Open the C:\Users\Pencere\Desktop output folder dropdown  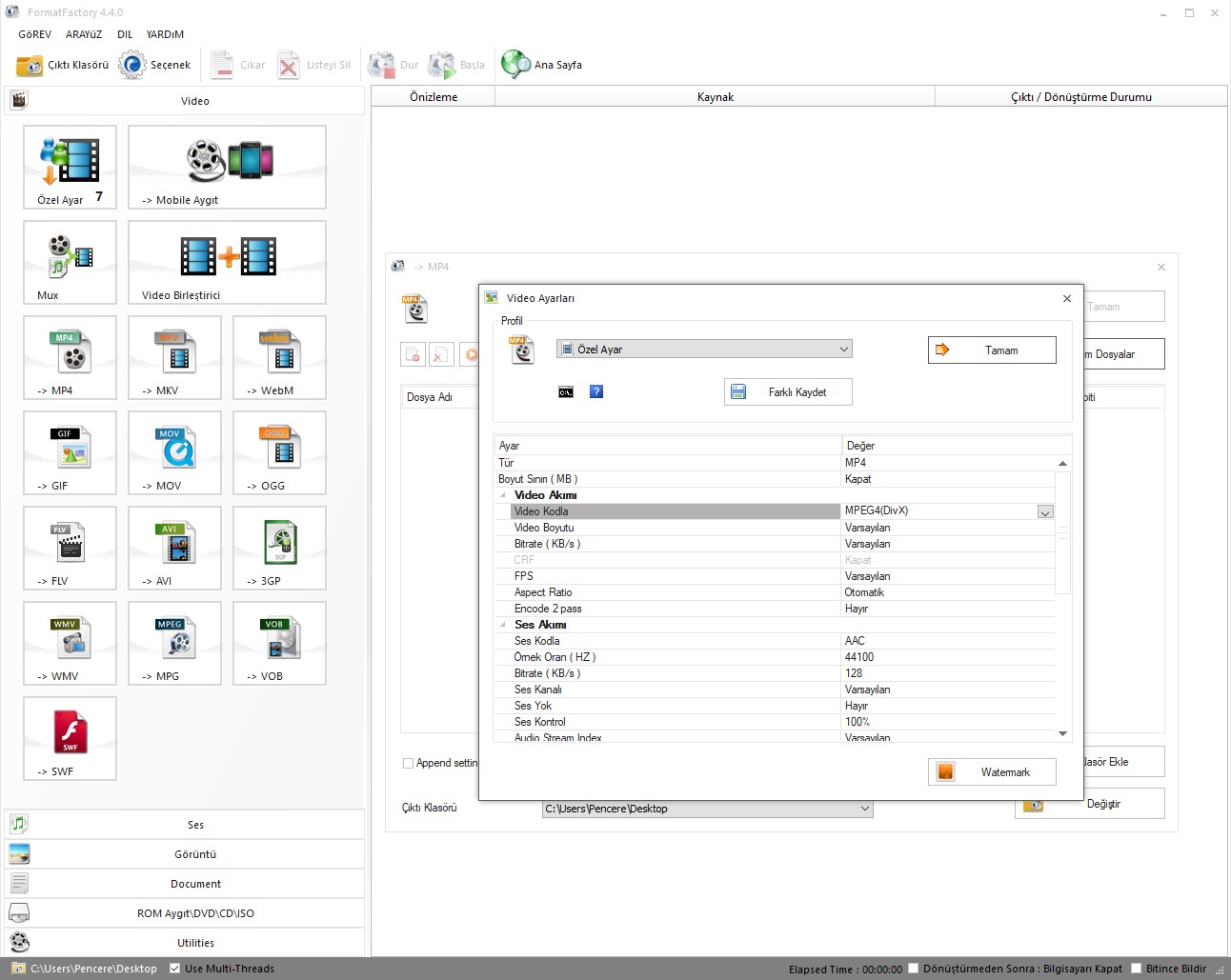pos(707,809)
